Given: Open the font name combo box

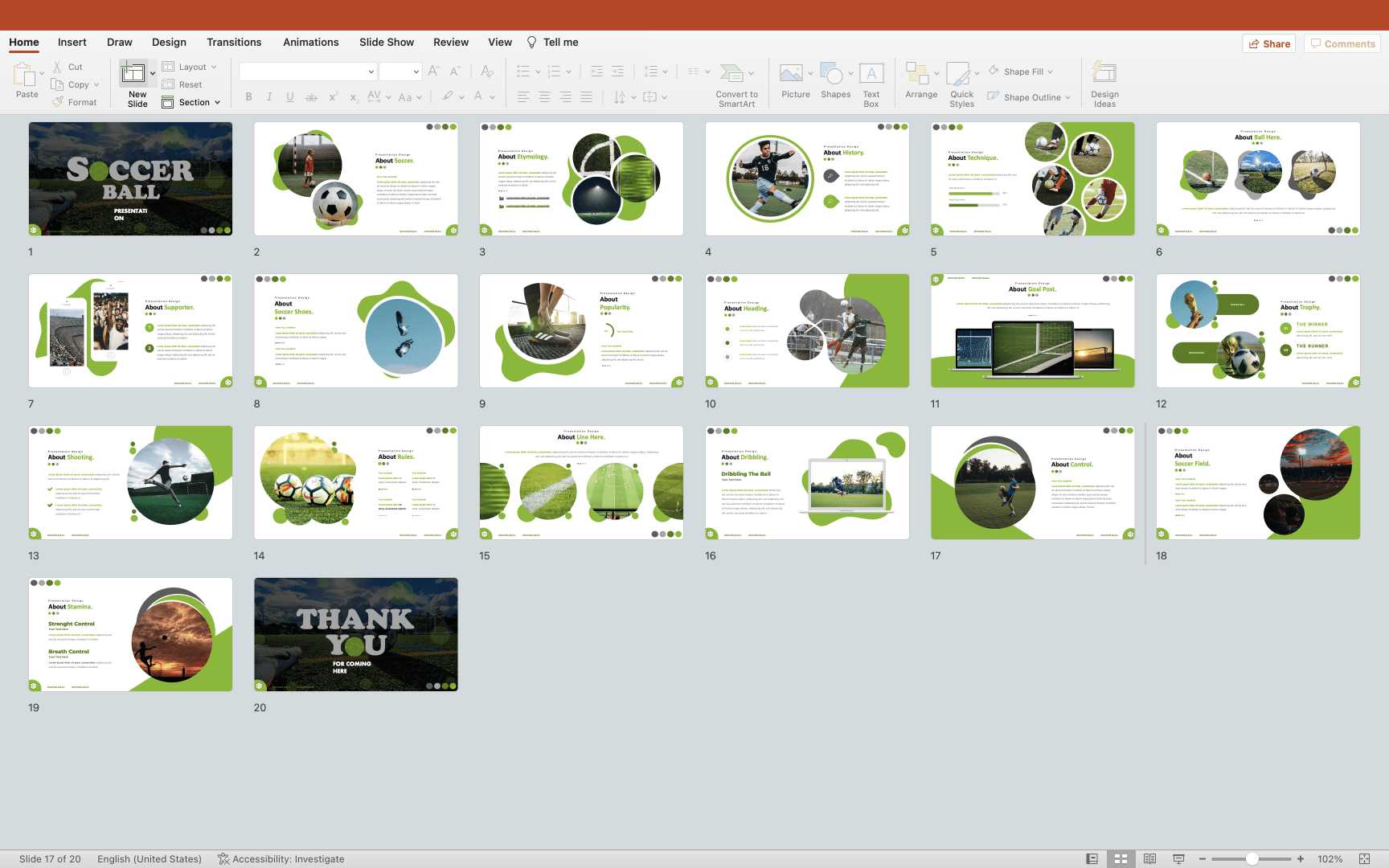Looking at the screenshot, I should pos(307,72).
